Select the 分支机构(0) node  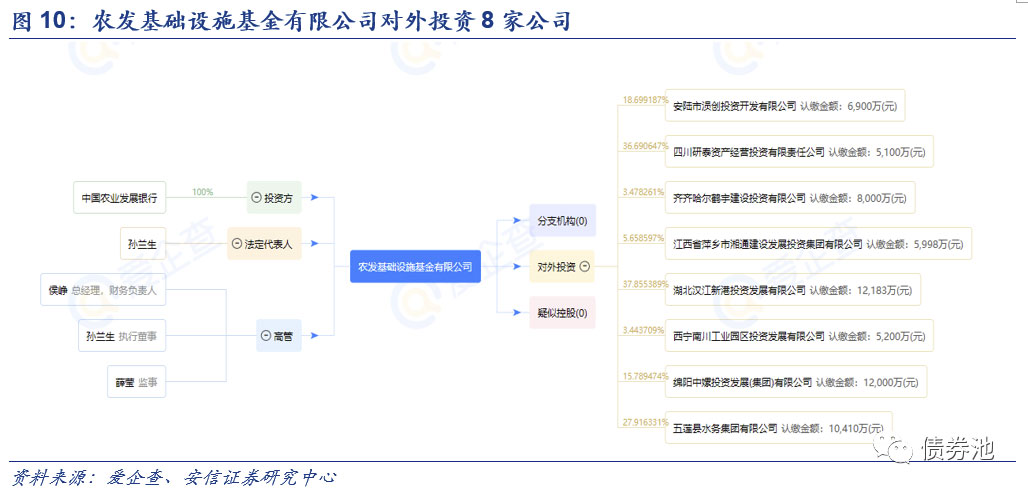coord(563,220)
